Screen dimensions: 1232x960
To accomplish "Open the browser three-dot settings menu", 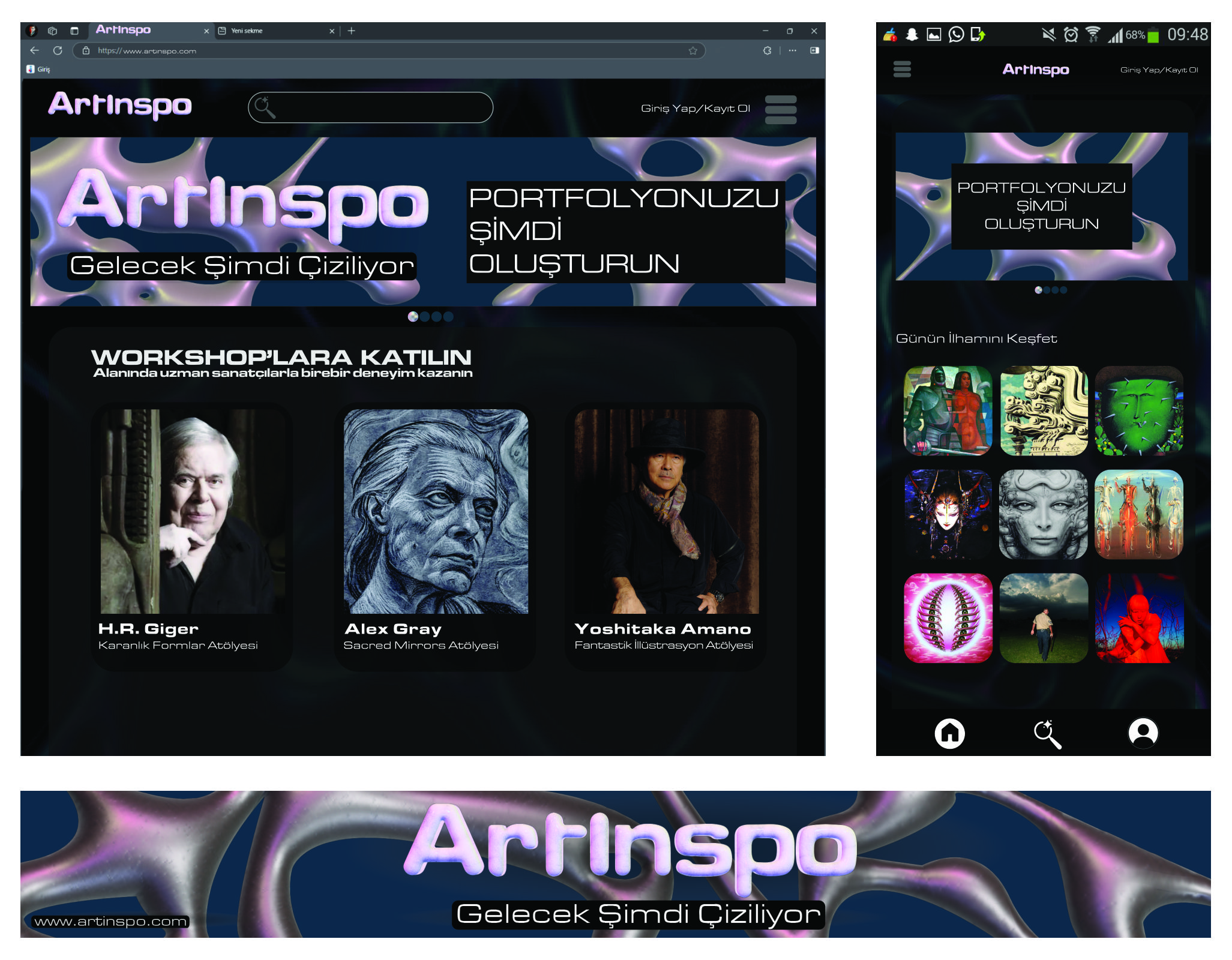I will [792, 50].
